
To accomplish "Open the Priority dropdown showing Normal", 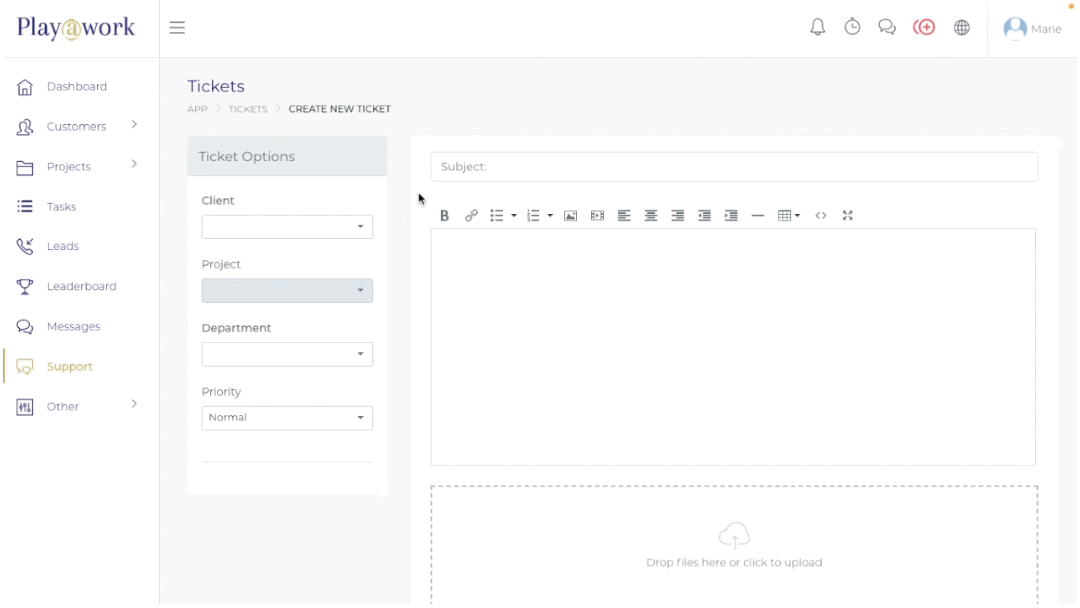I will pos(287,418).
